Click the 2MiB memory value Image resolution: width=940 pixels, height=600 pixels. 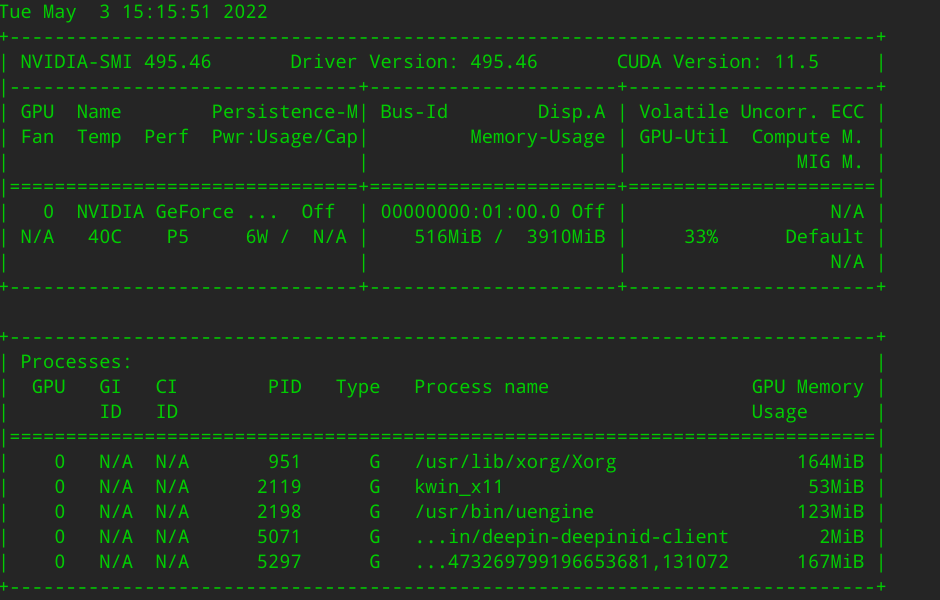(x=842, y=537)
